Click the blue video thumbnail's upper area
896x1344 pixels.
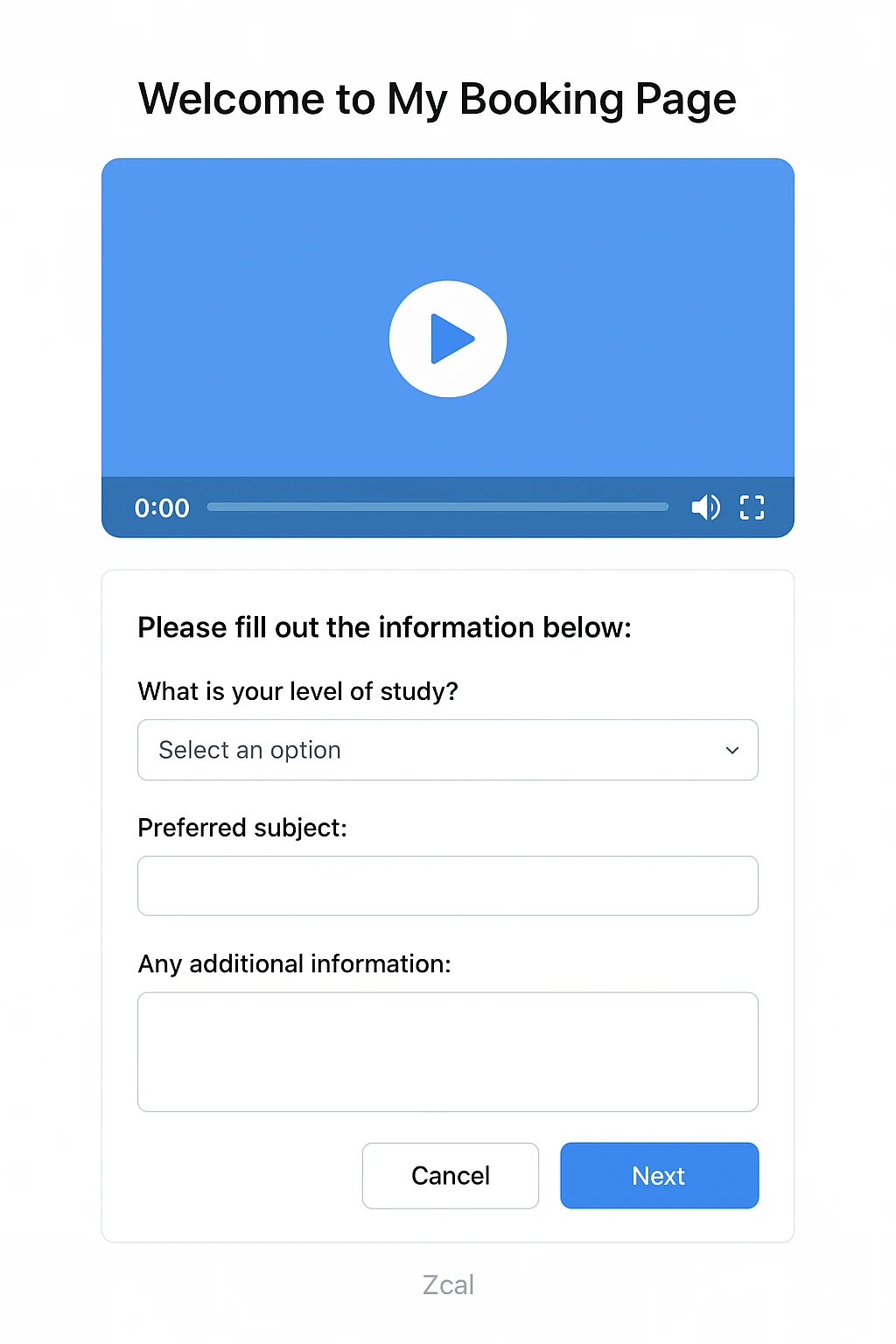tap(448, 219)
